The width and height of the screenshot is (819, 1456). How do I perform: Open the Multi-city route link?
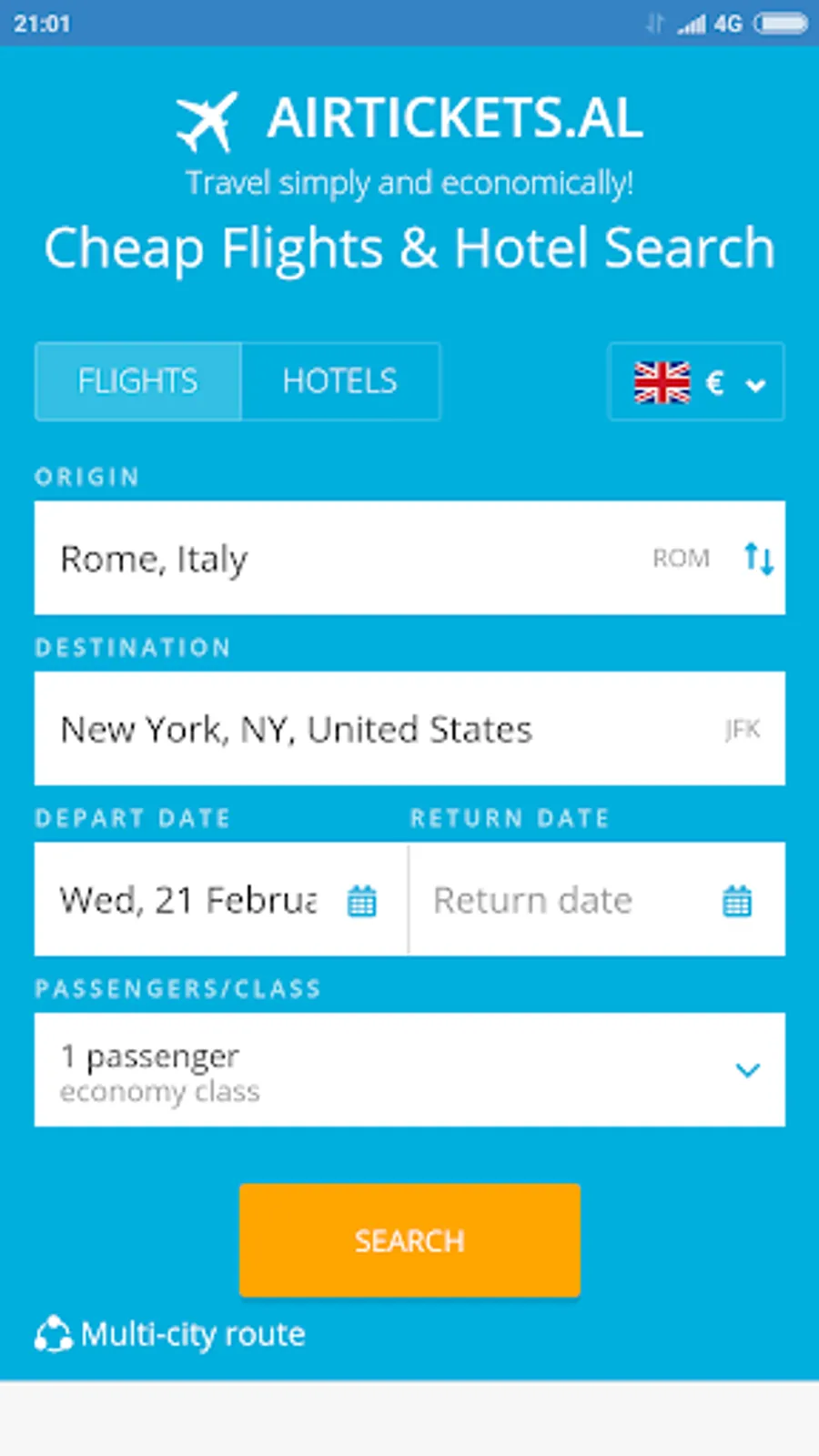pyautogui.click(x=193, y=1335)
